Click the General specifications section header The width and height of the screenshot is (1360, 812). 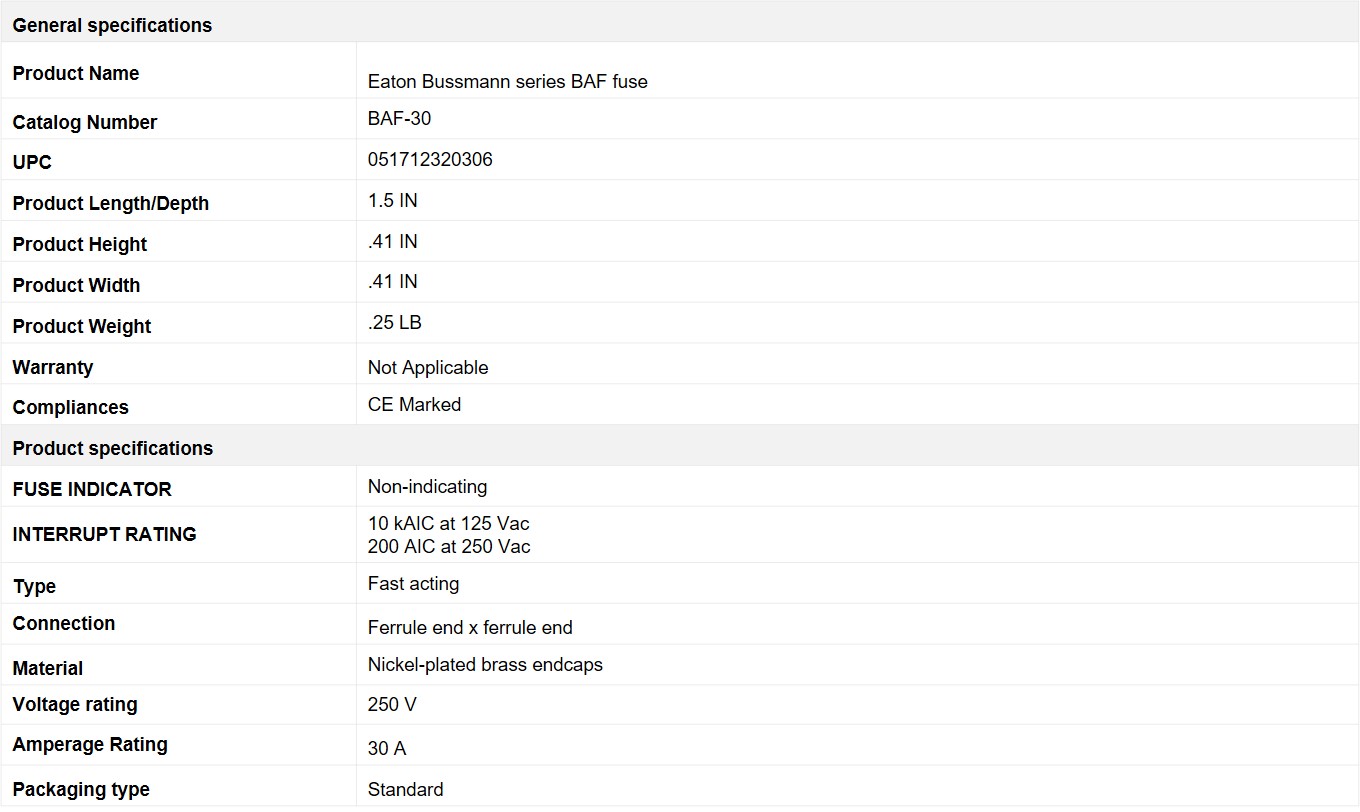point(112,25)
